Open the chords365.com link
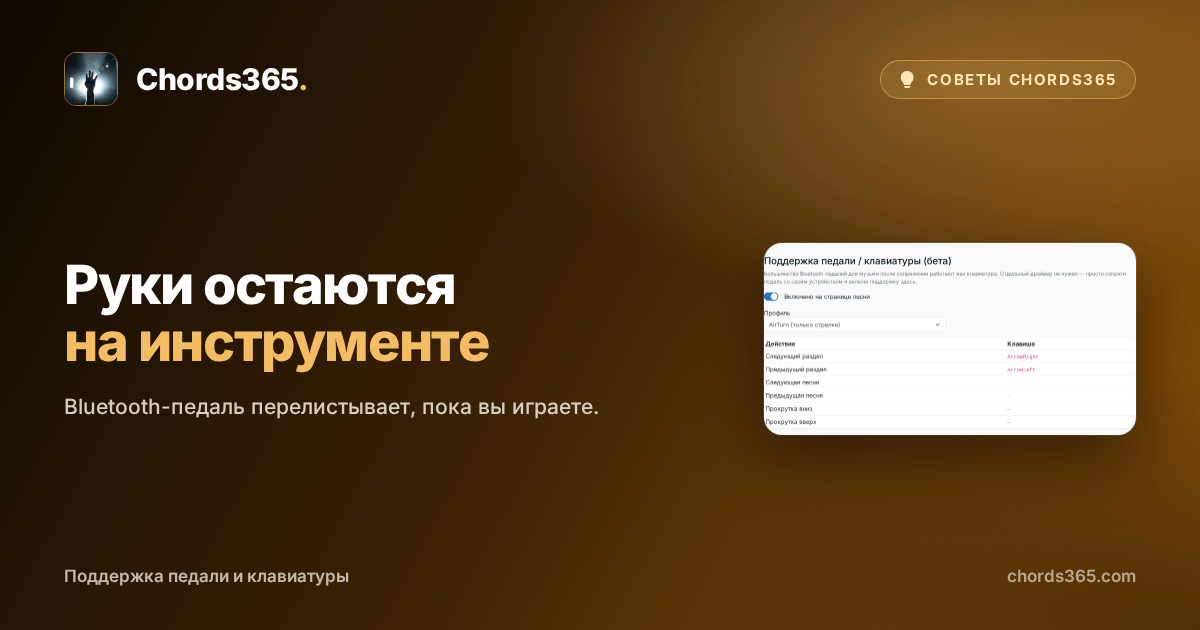This screenshot has width=1200, height=630. coord(1071,576)
